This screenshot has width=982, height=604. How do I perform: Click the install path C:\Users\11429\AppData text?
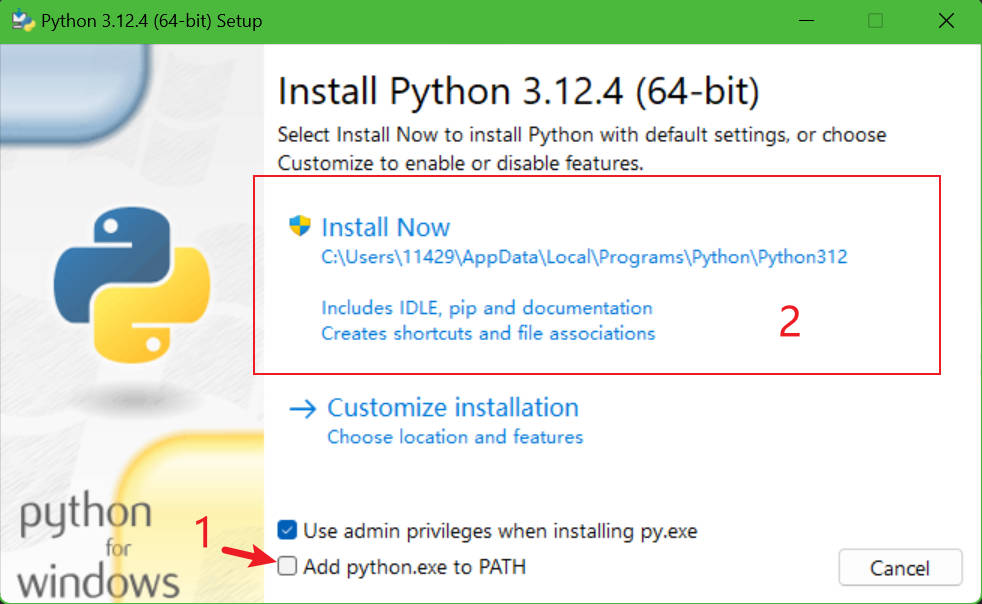584,257
